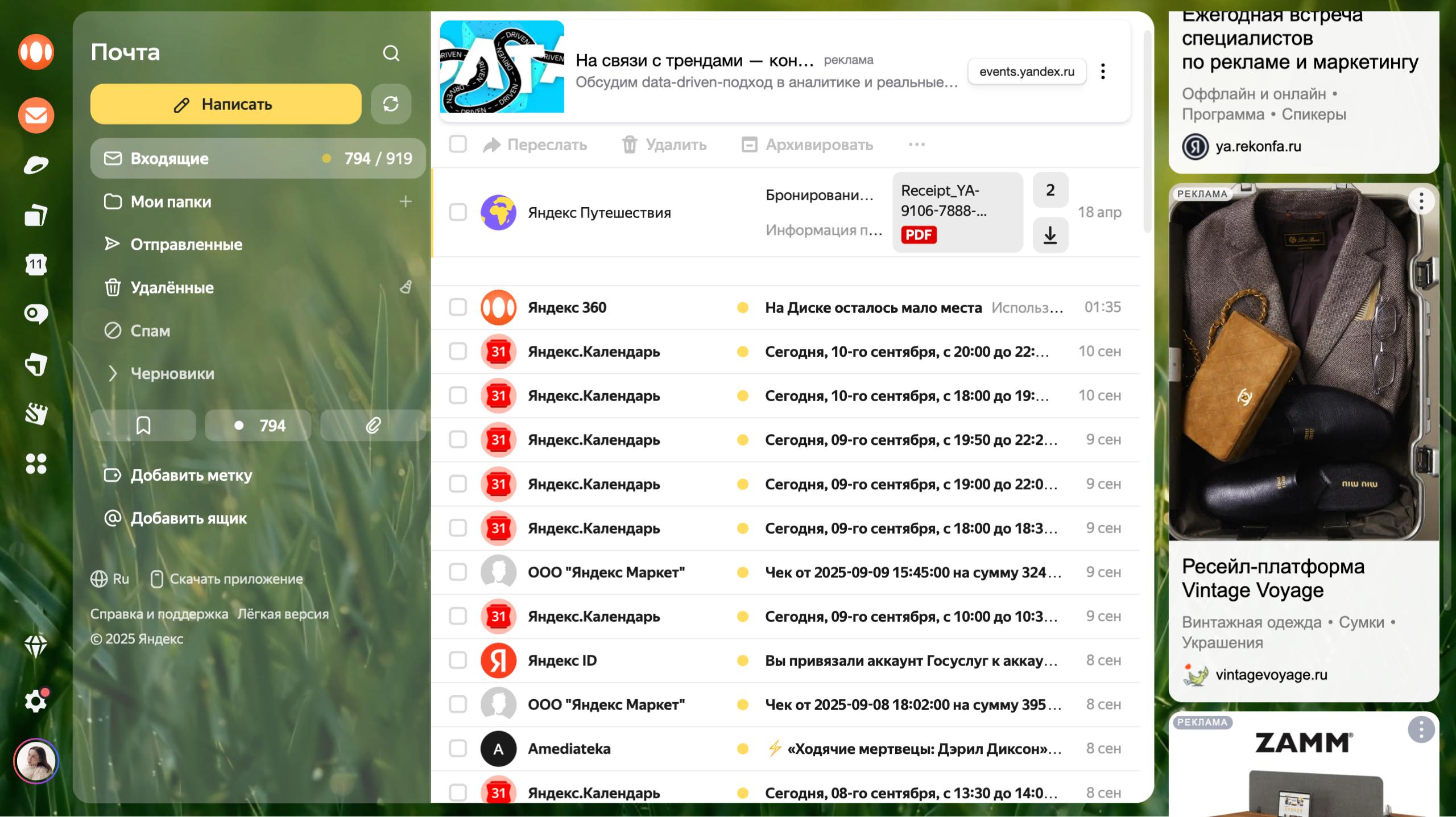Add a new folder with the plus icon
1456x817 pixels.
point(406,201)
